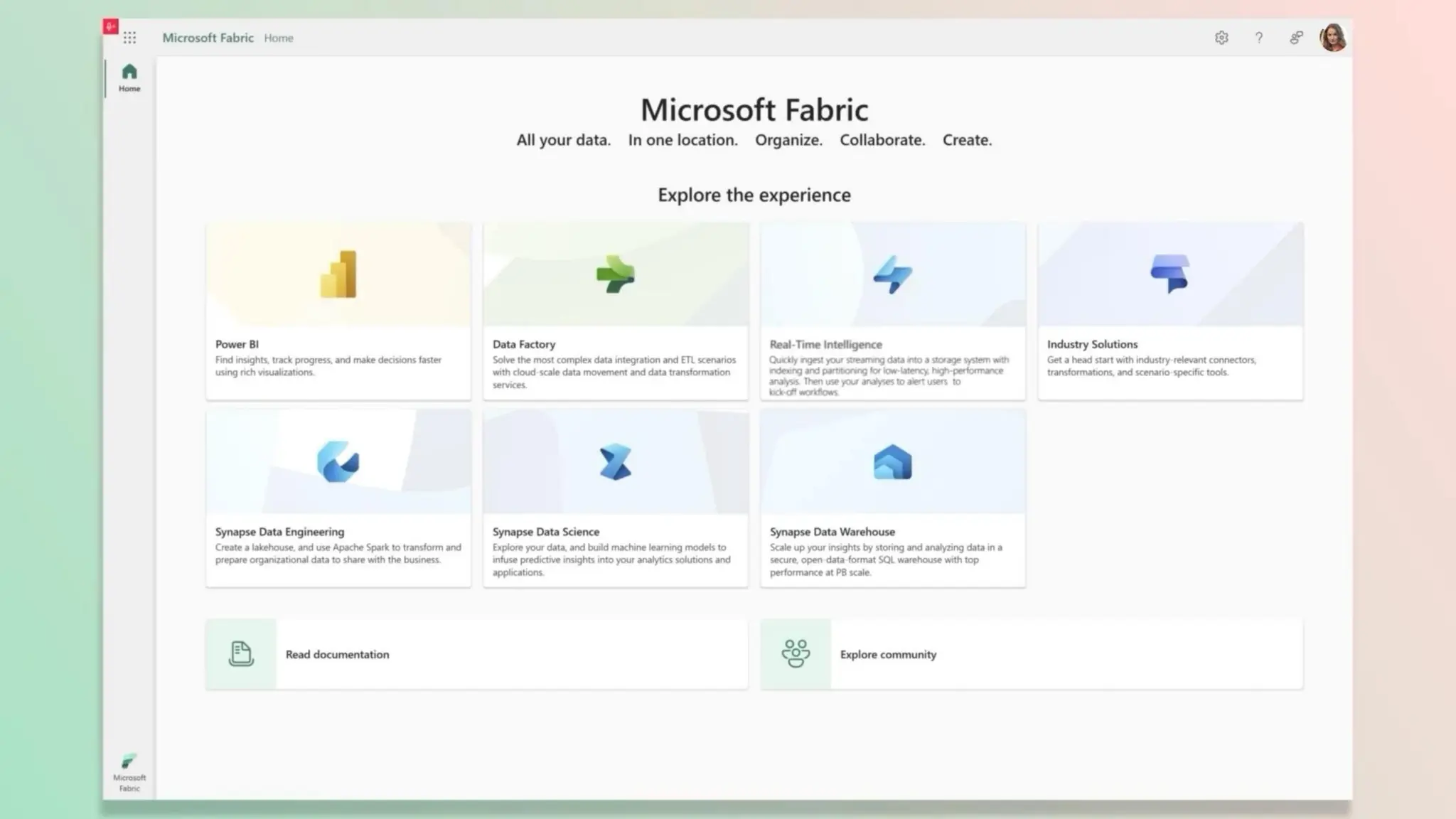Image resolution: width=1456 pixels, height=819 pixels.
Task: Click the Home breadcrumb in header
Action: tap(279, 38)
